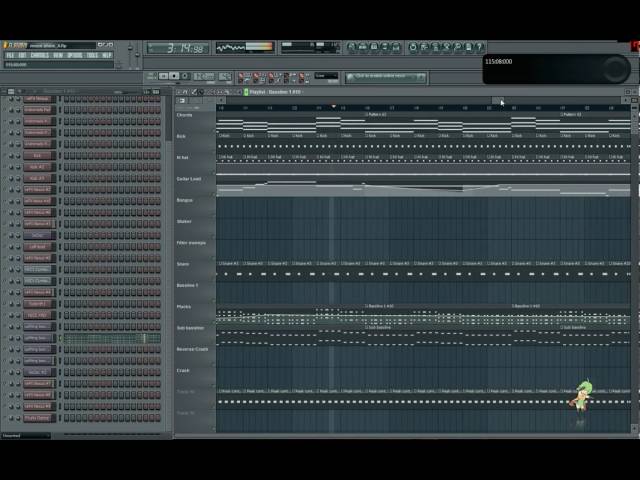Open the TOOLS menu

[92, 55]
